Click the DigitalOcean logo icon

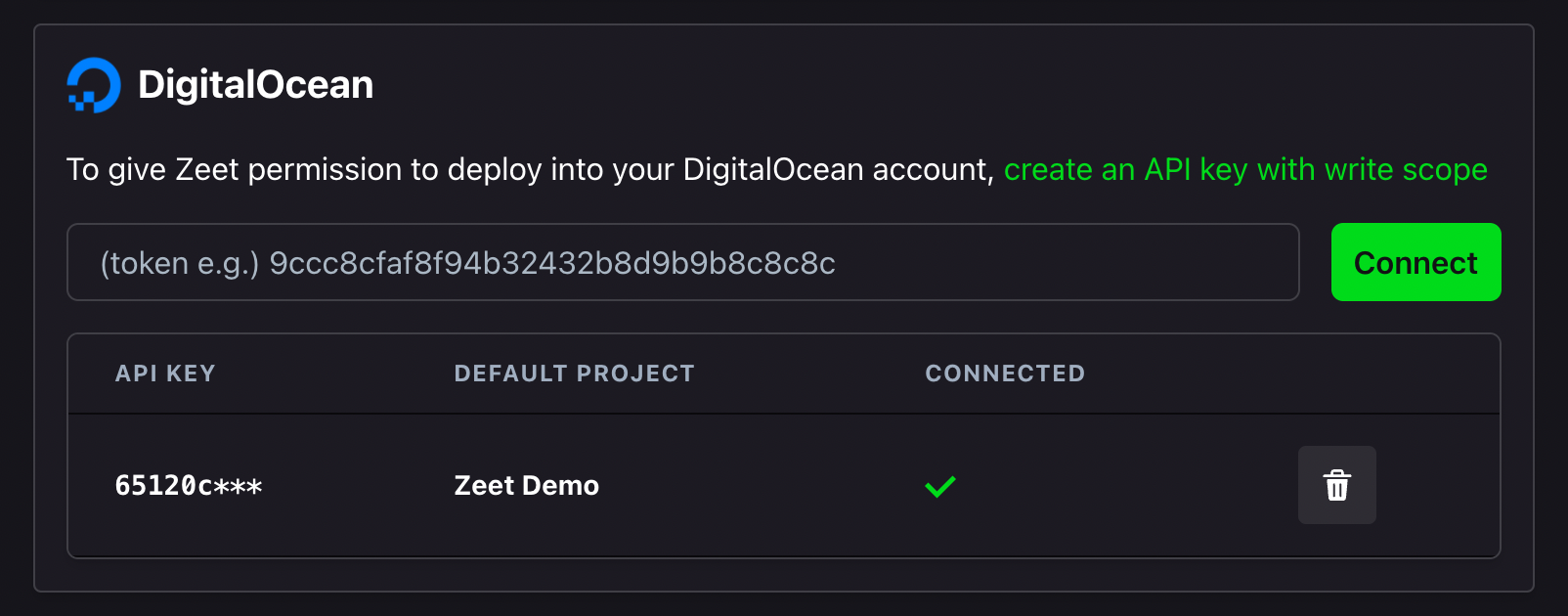[x=94, y=85]
